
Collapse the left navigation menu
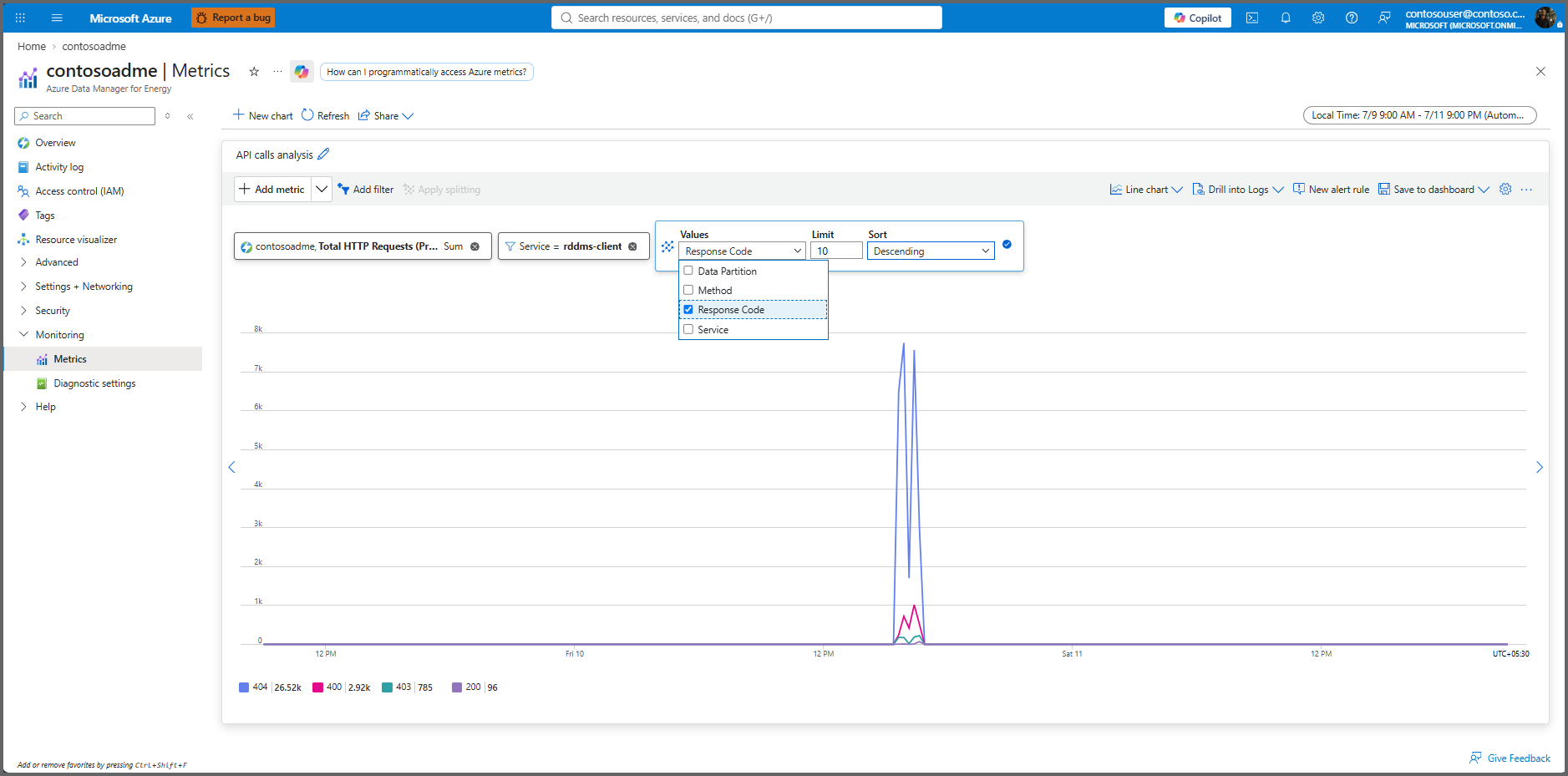[x=190, y=116]
